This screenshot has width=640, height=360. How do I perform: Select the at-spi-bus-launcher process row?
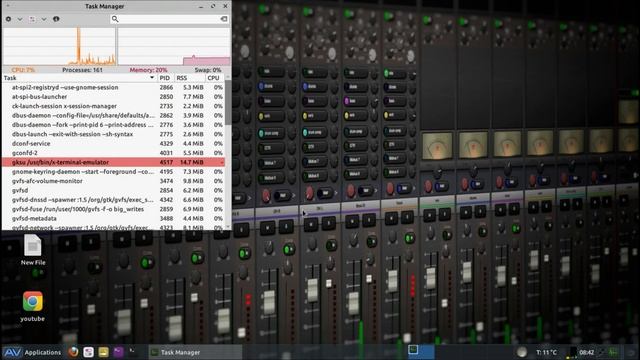[x=113, y=97]
